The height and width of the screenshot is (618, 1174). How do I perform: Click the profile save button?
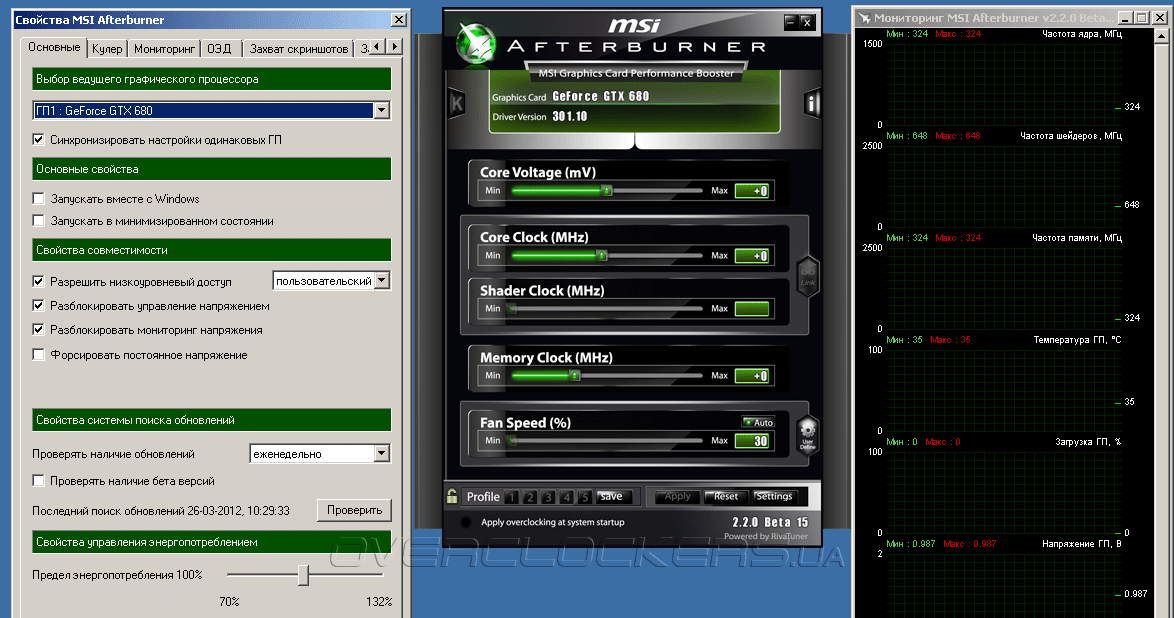pos(612,496)
